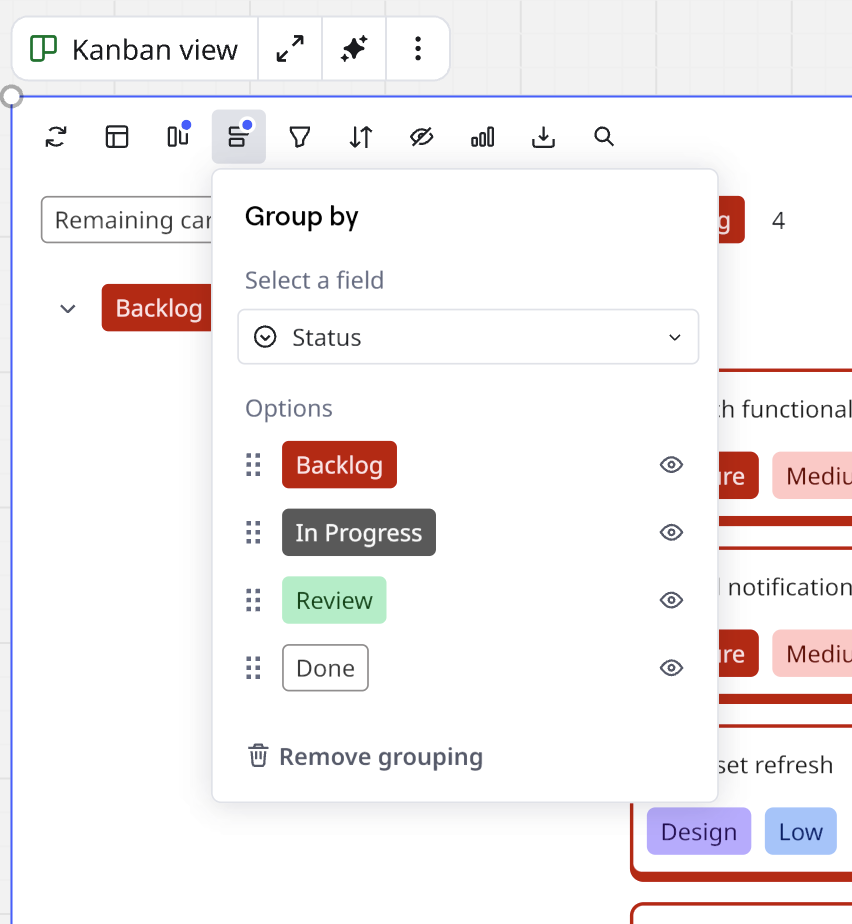Toggle visibility of Review option
852x924 pixels.
671,601
